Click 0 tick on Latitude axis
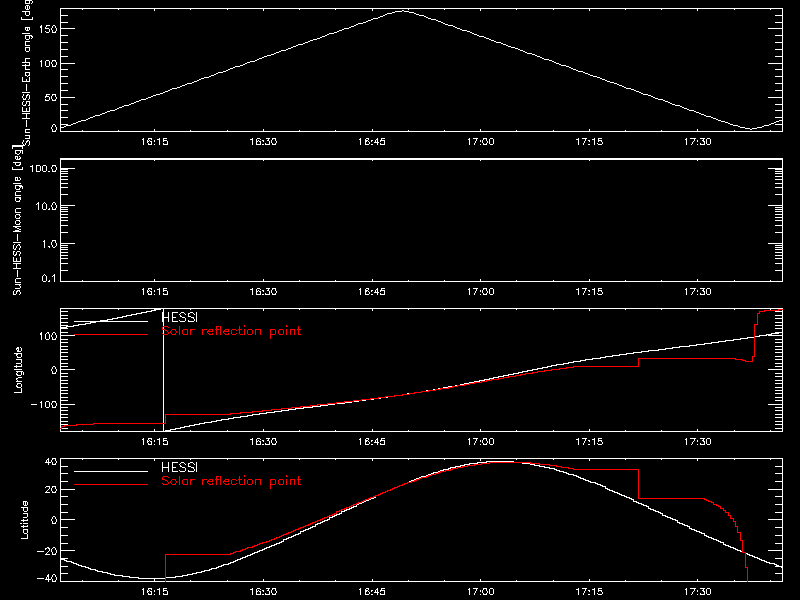The width and height of the screenshot is (800, 600). click(55, 520)
